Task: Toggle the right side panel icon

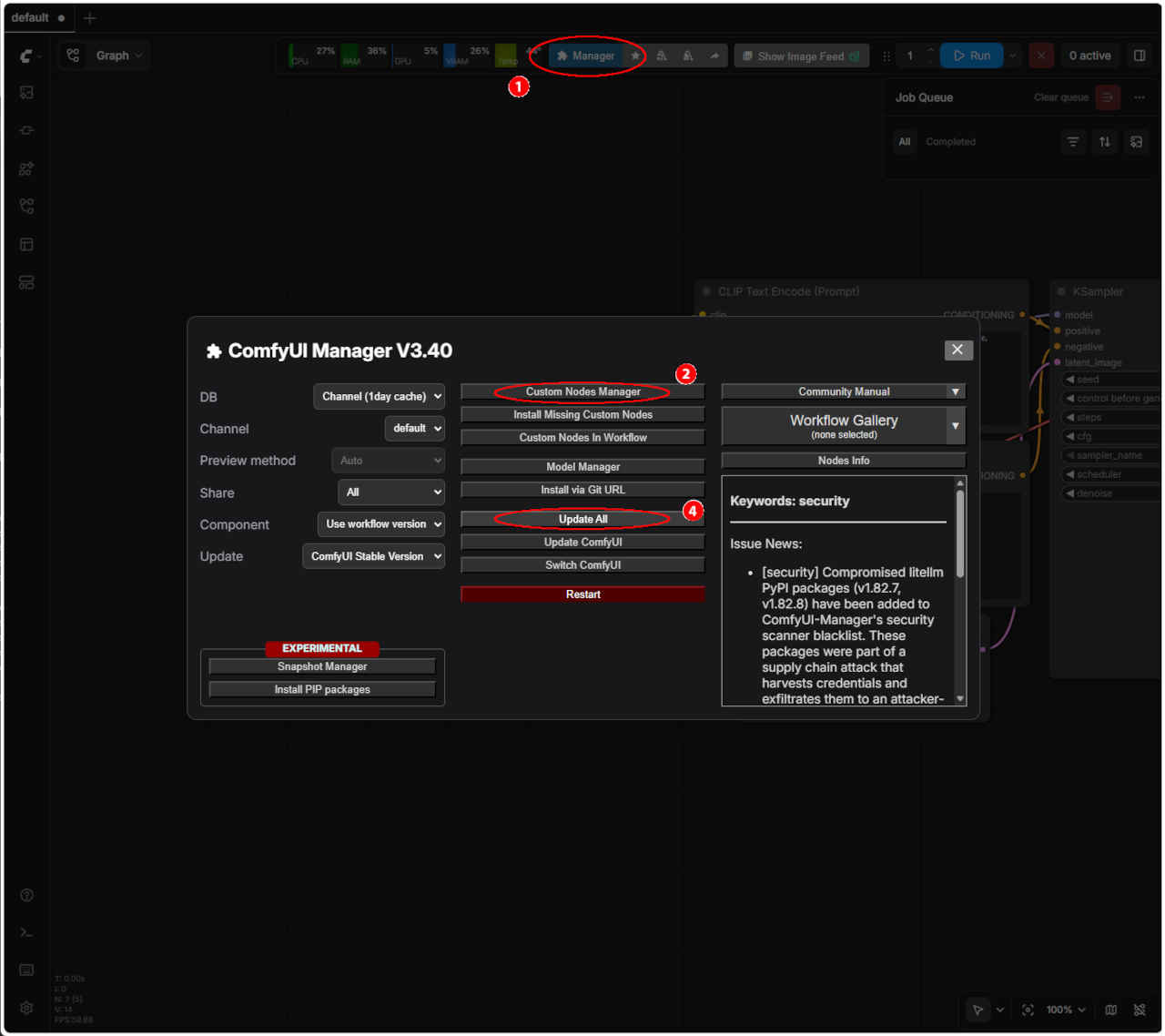Action: [x=1139, y=56]
